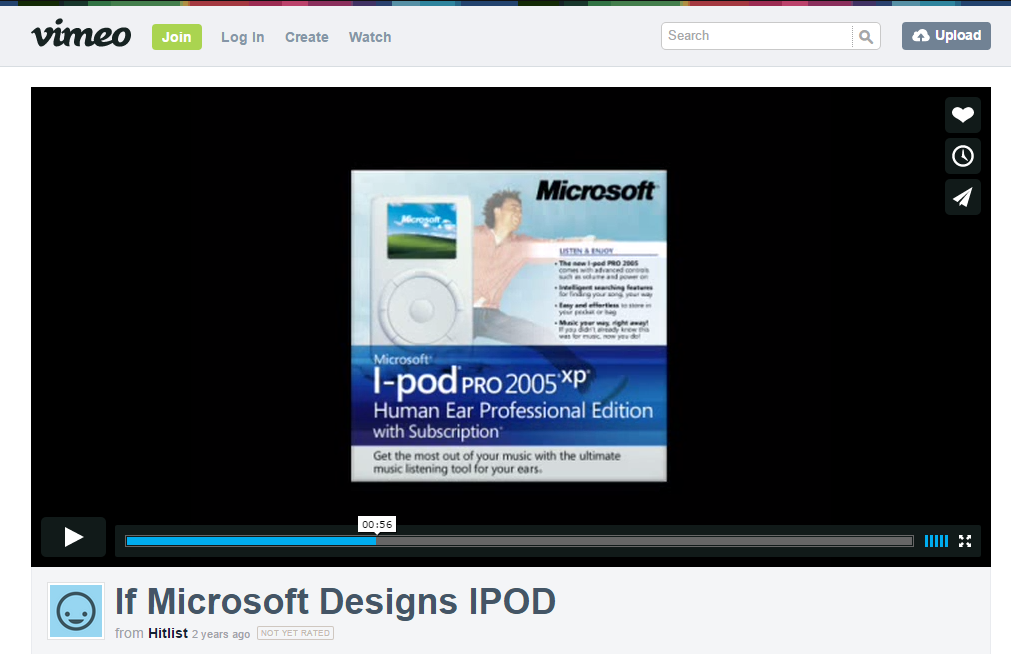Play the video
1011x654 pixels.
click(74, 537)
